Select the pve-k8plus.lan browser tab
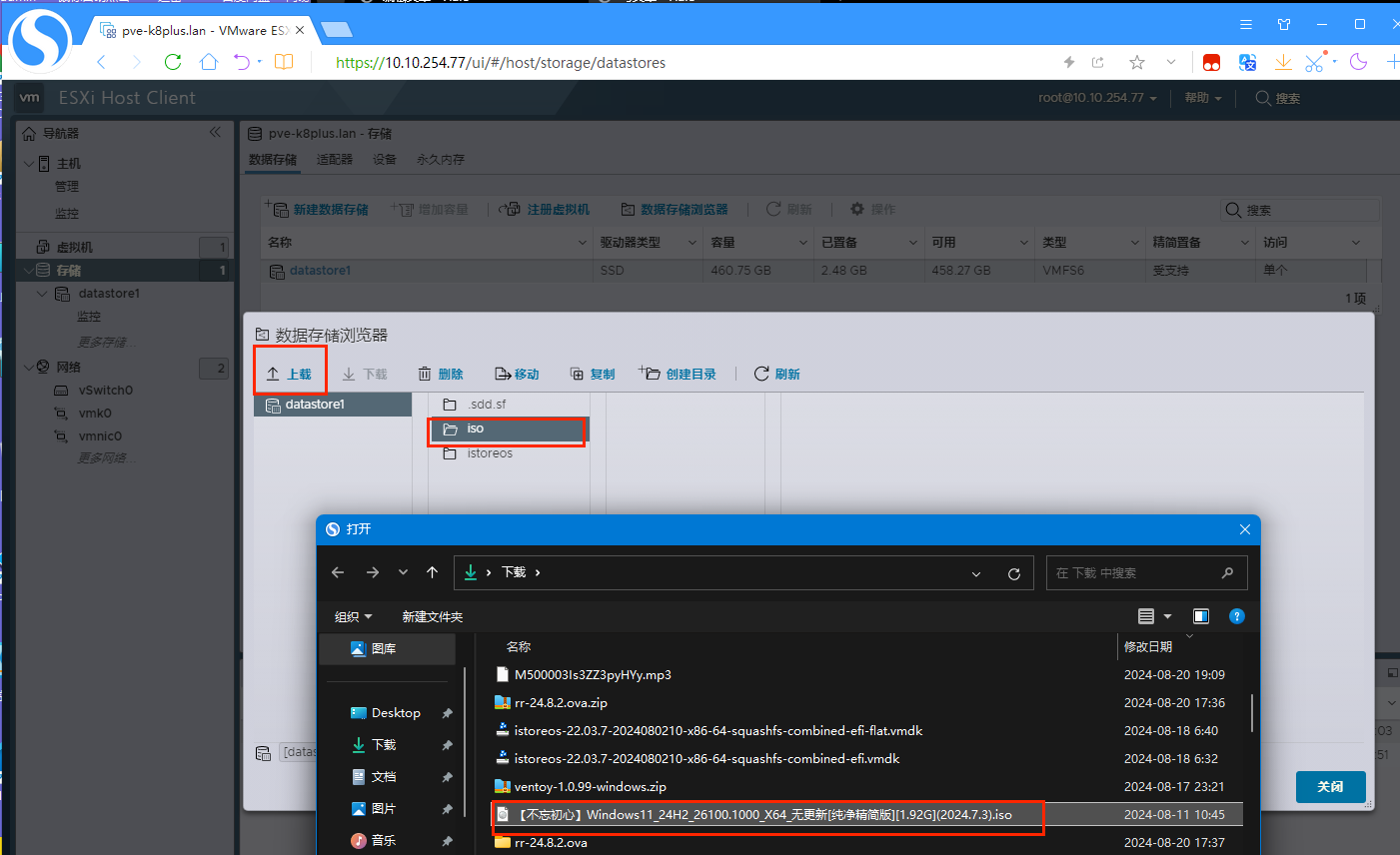 tap(203, 30)
